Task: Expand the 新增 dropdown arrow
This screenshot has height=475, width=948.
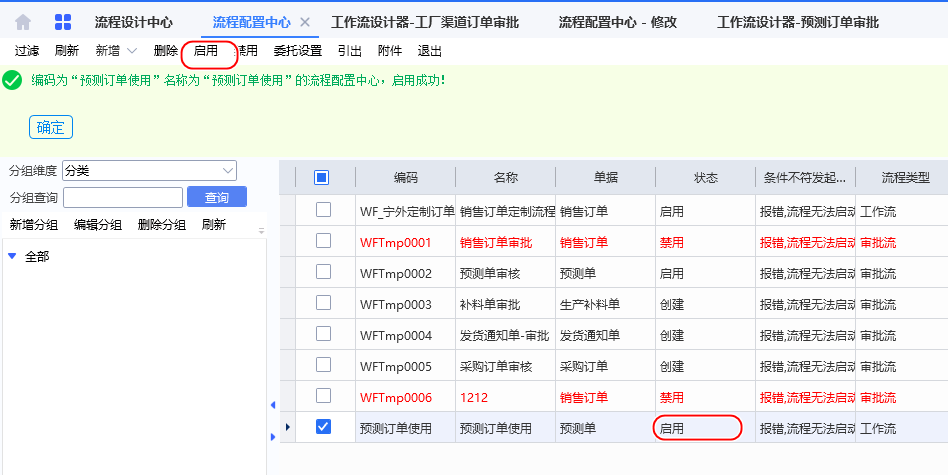Action: pyautogui.click(x=132, y=51)
